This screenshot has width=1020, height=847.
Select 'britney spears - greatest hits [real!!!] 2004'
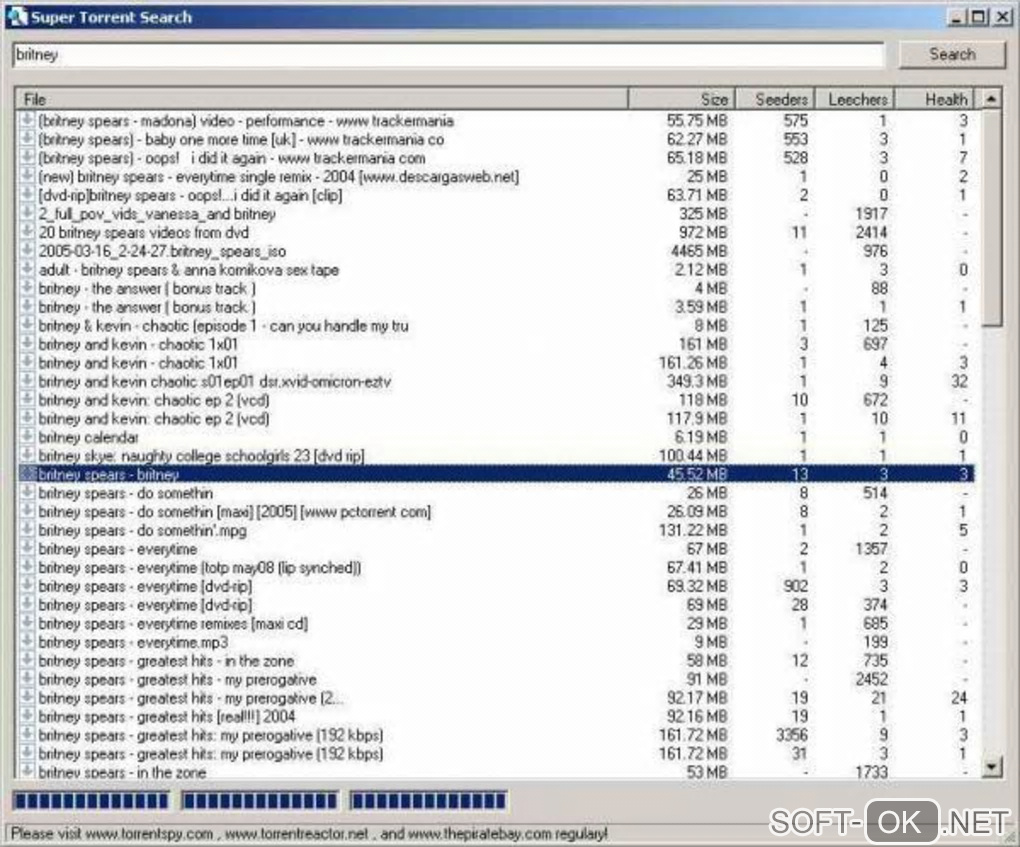pyautogui.click(x=167, y=717)
